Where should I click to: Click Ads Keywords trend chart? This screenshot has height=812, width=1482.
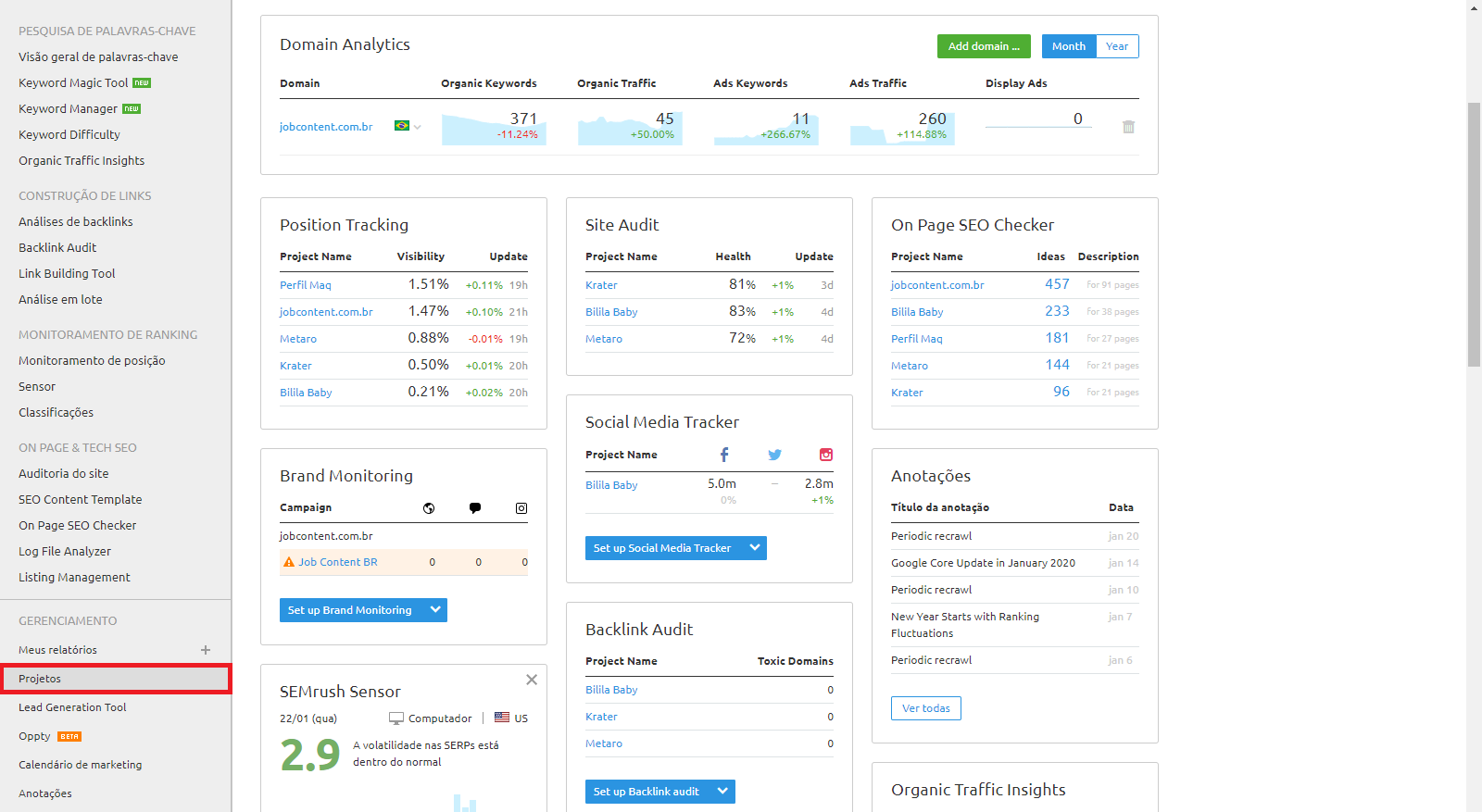pyautogui.click(x=766, y=128)
